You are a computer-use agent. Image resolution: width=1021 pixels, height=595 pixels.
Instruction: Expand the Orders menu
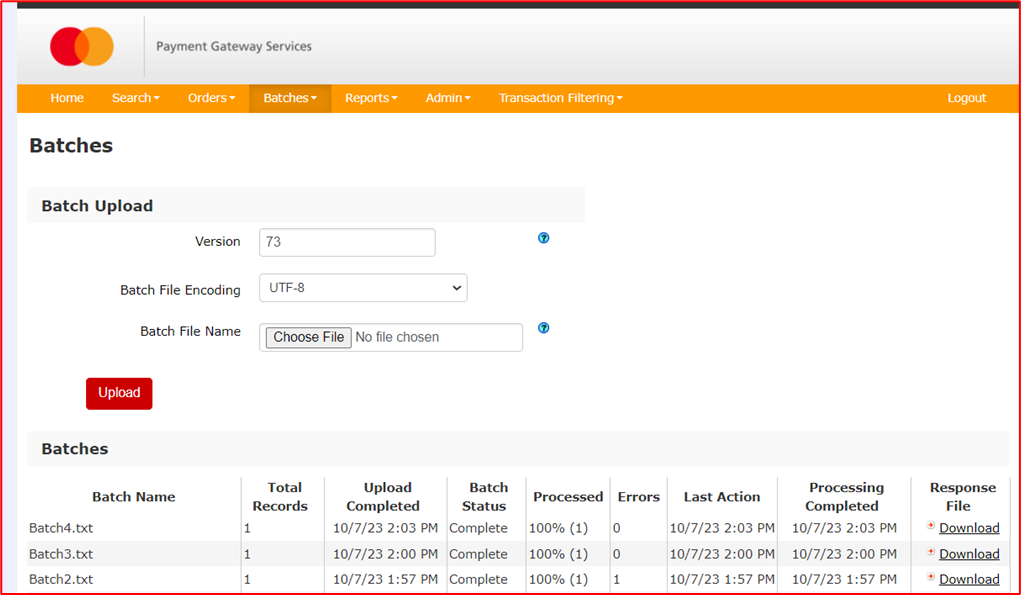(211, 98)
